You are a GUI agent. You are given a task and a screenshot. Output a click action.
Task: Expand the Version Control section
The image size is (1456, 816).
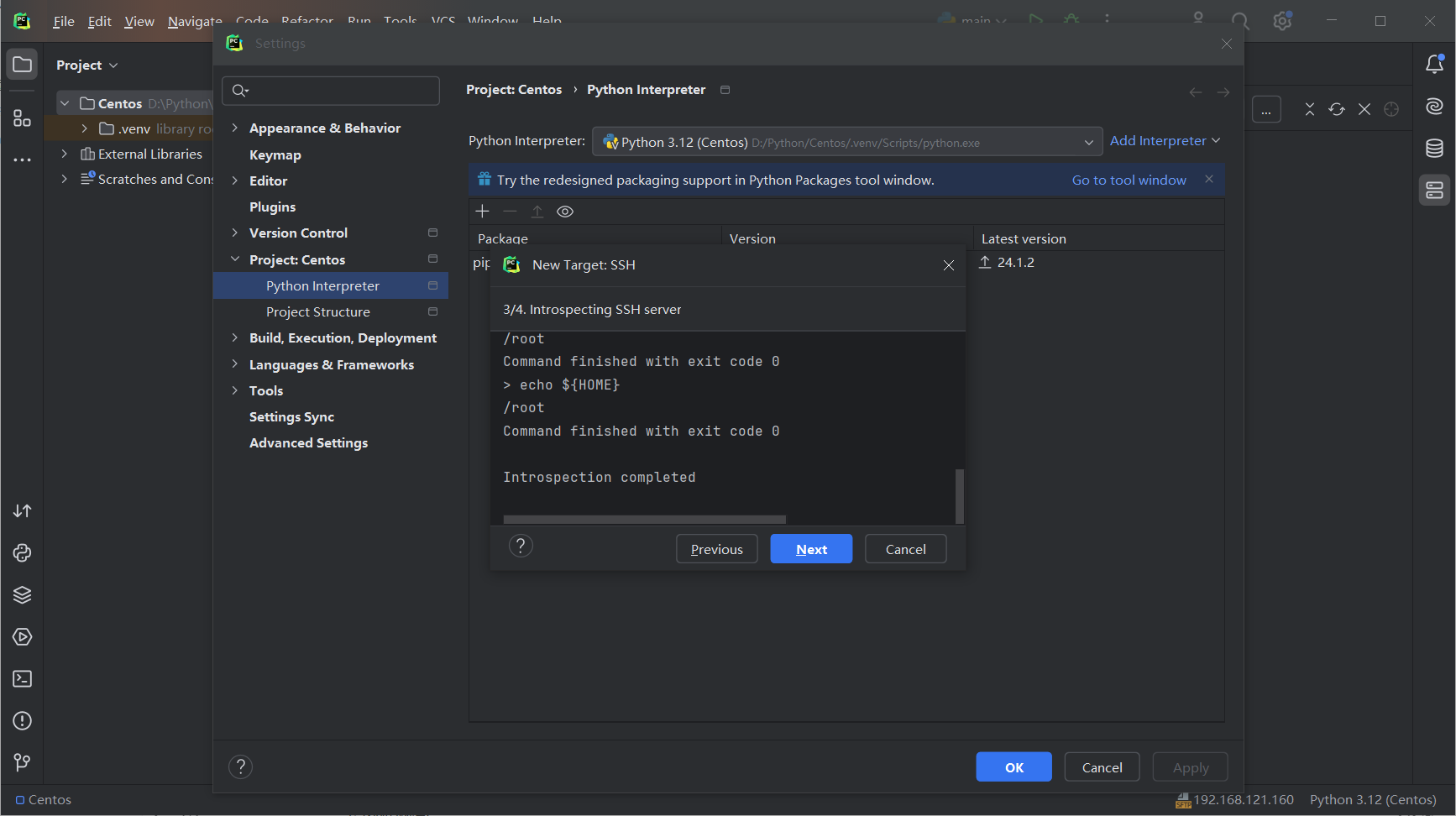235,233
